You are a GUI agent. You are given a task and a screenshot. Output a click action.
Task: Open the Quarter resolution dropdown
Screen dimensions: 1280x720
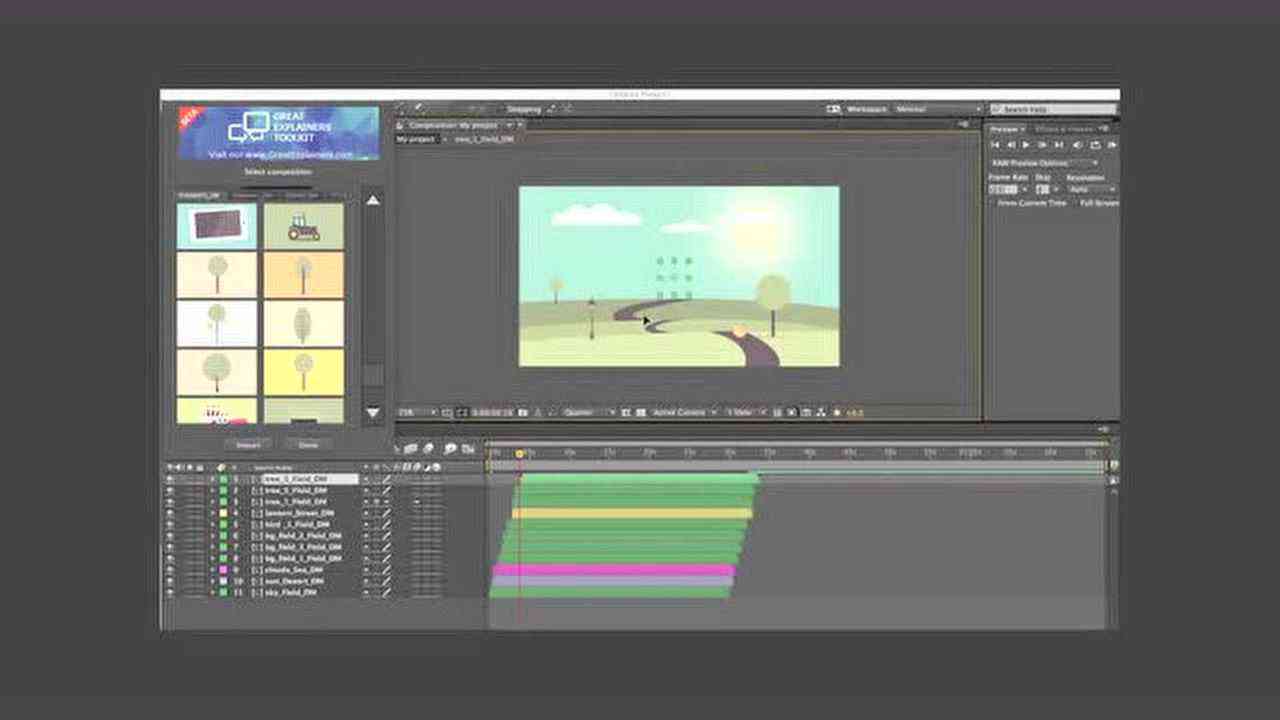589,412
